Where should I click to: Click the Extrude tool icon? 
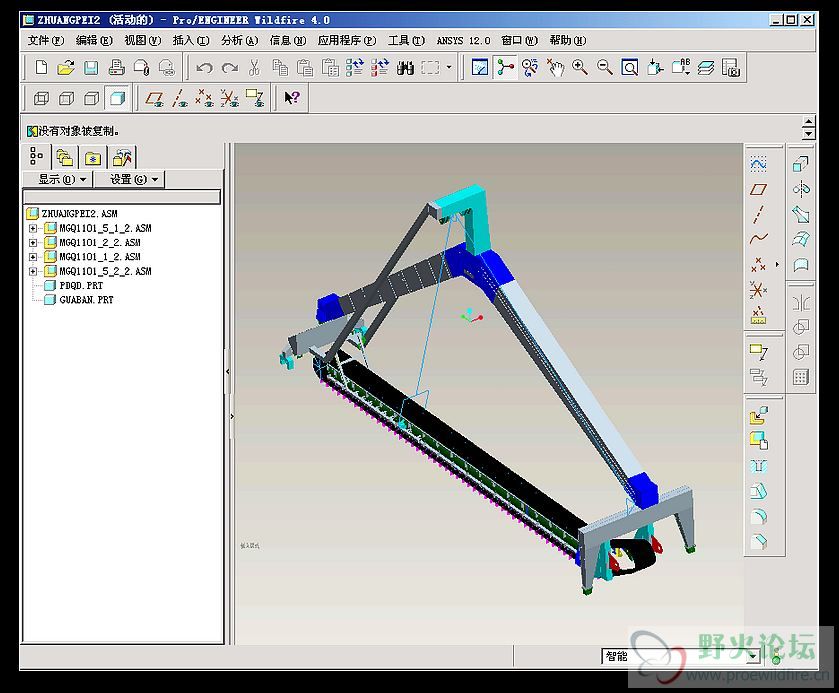[801, 164]
